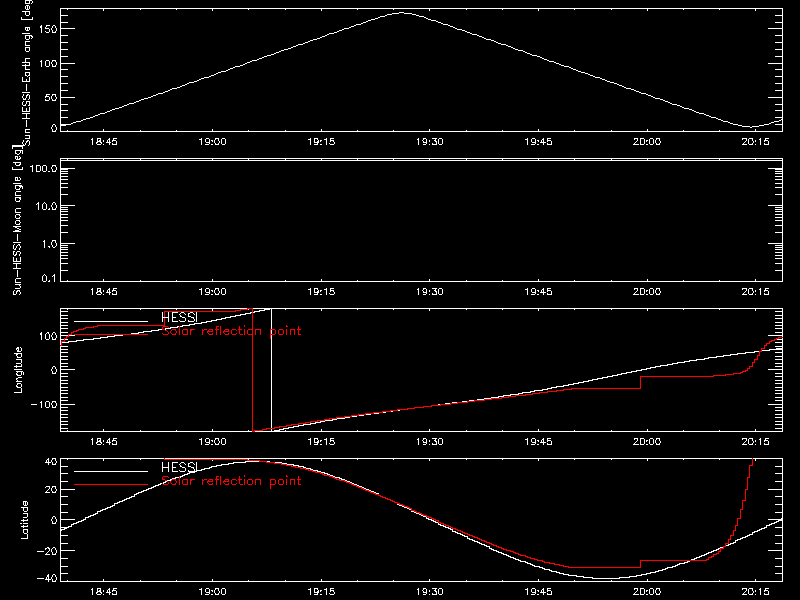Select the 100.0 tick on Moon angle plot

[43, 168]
